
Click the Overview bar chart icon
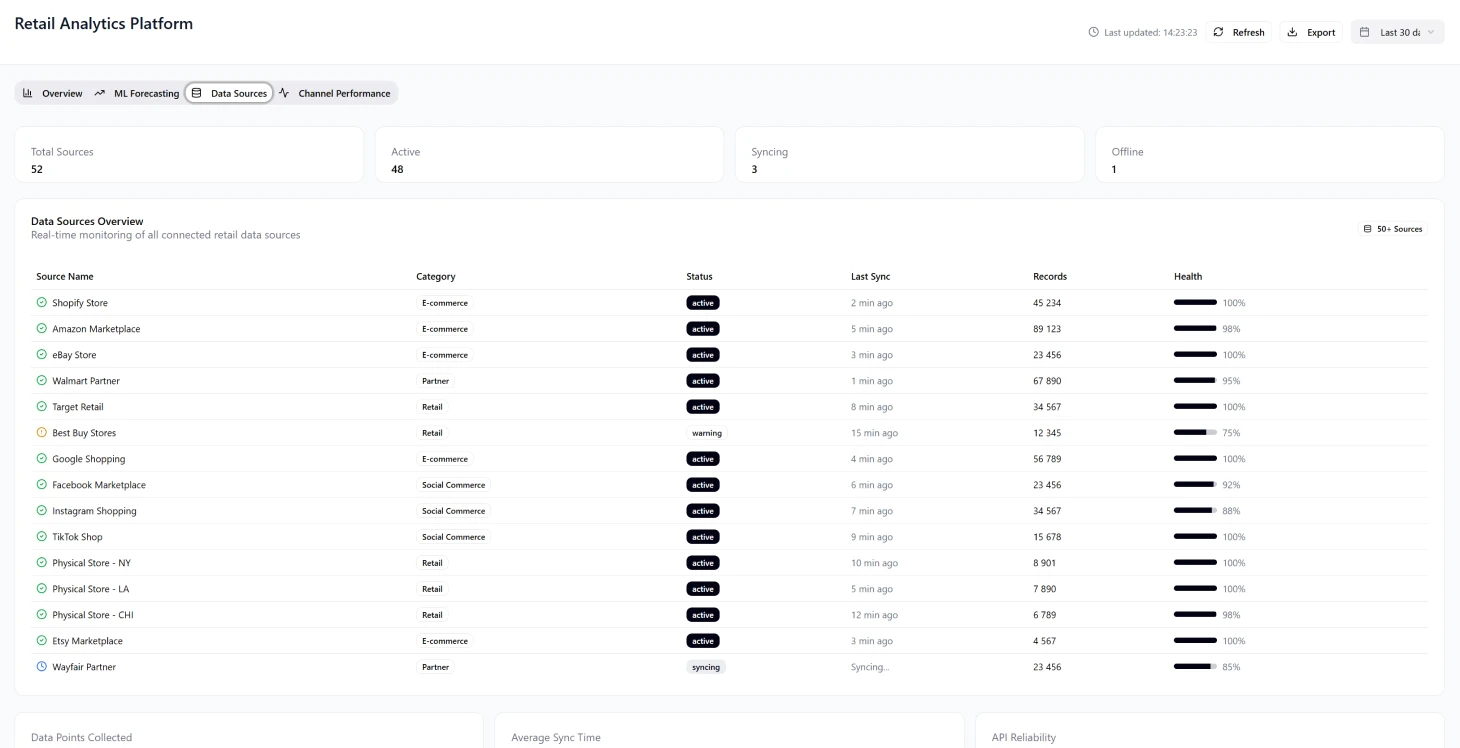(x=29, y=93)
